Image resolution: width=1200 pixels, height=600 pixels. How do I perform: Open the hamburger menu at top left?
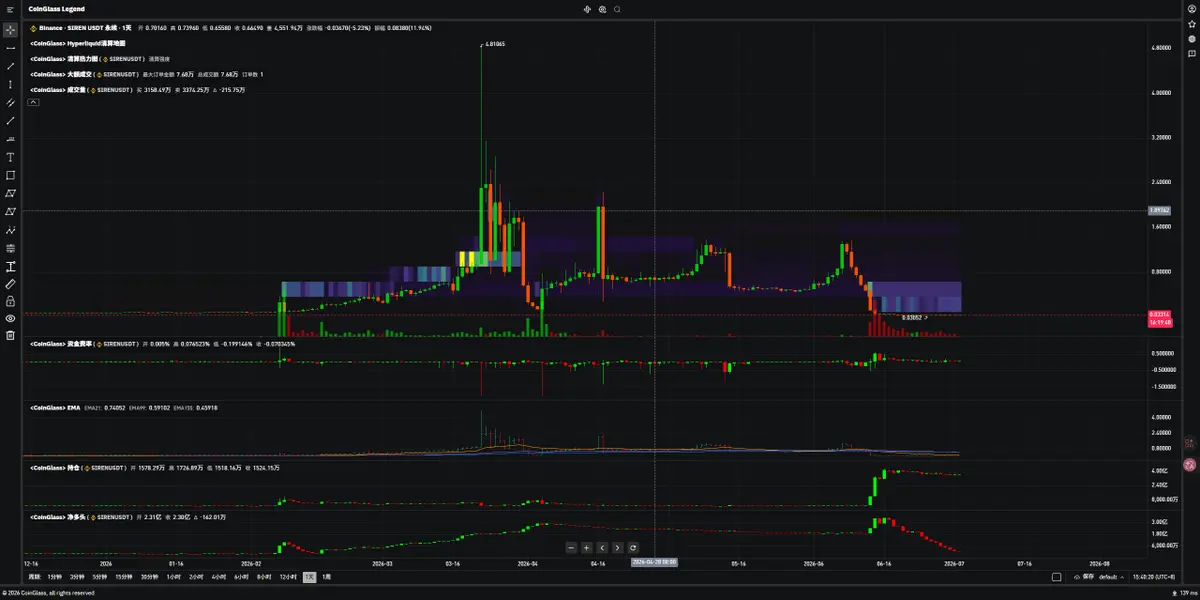point(10,9)
